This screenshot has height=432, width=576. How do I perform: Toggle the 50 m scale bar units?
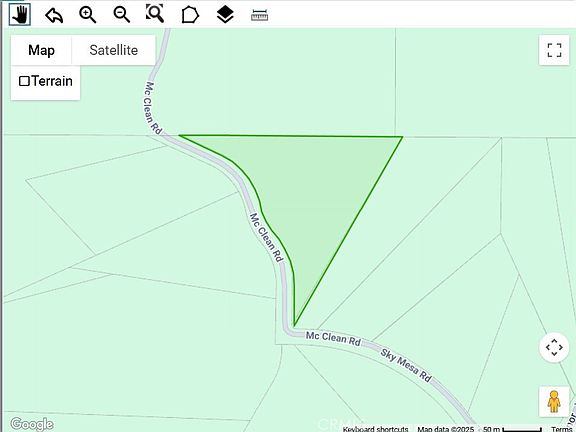pos(512,429)
